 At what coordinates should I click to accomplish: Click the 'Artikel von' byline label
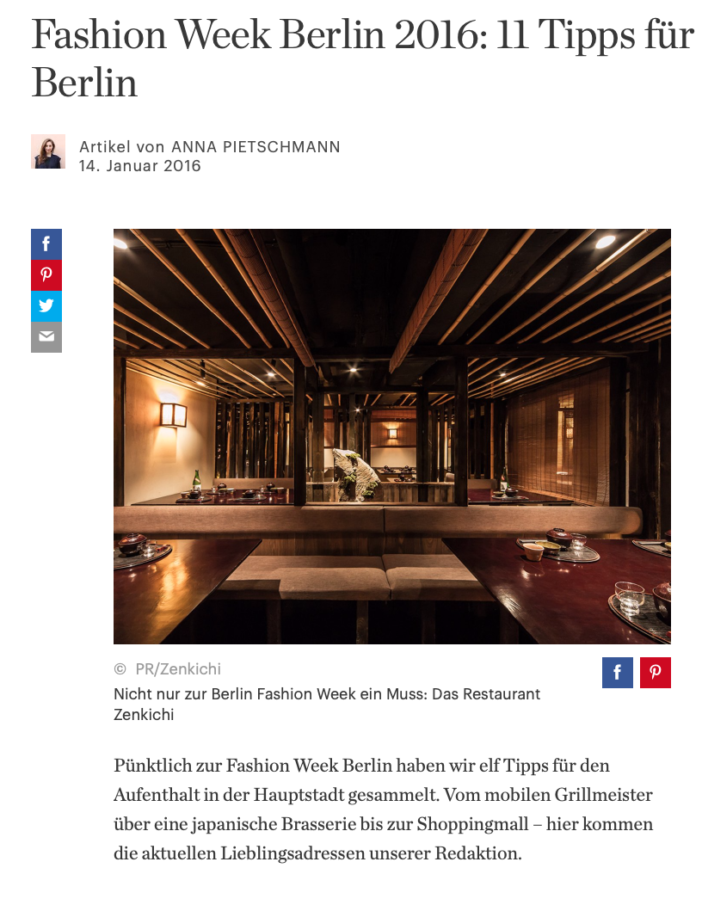click(122, 147)
